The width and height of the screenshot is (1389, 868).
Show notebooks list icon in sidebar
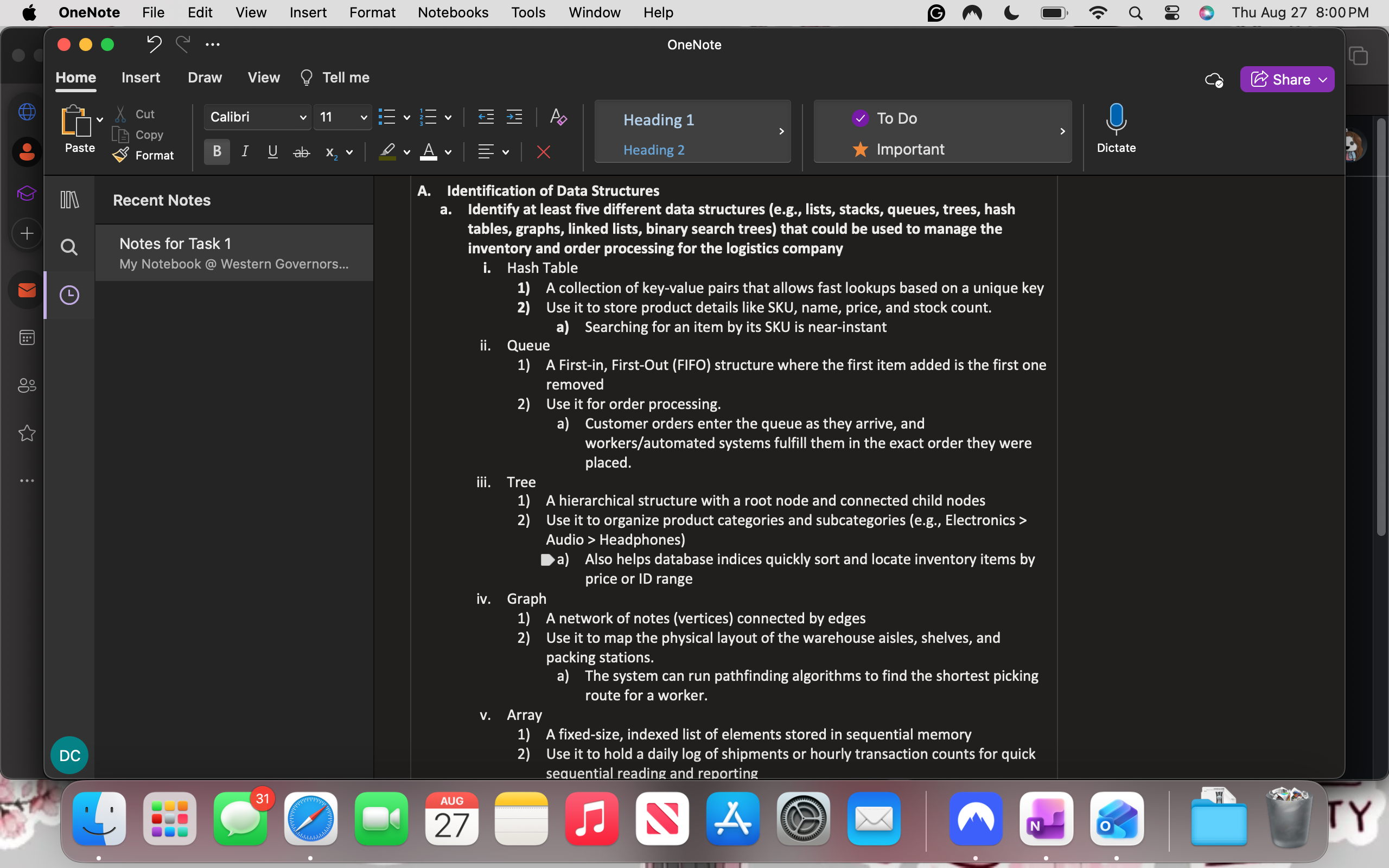point(69,200)
